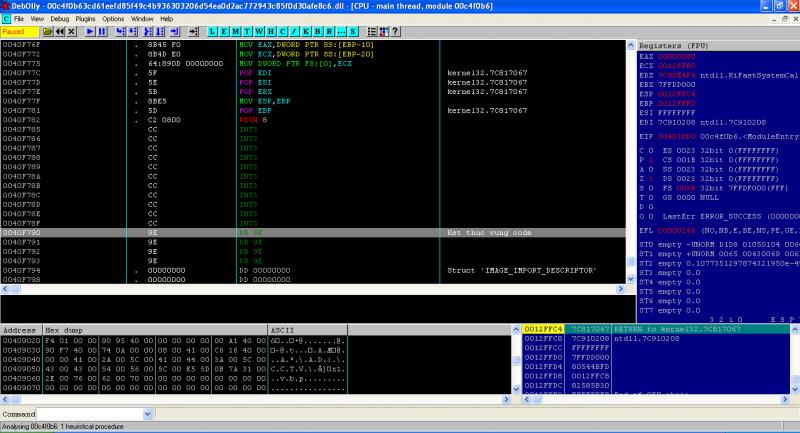Show Executable modules with E button
Screen dimensions: 800x433
(x=224, y=32)
